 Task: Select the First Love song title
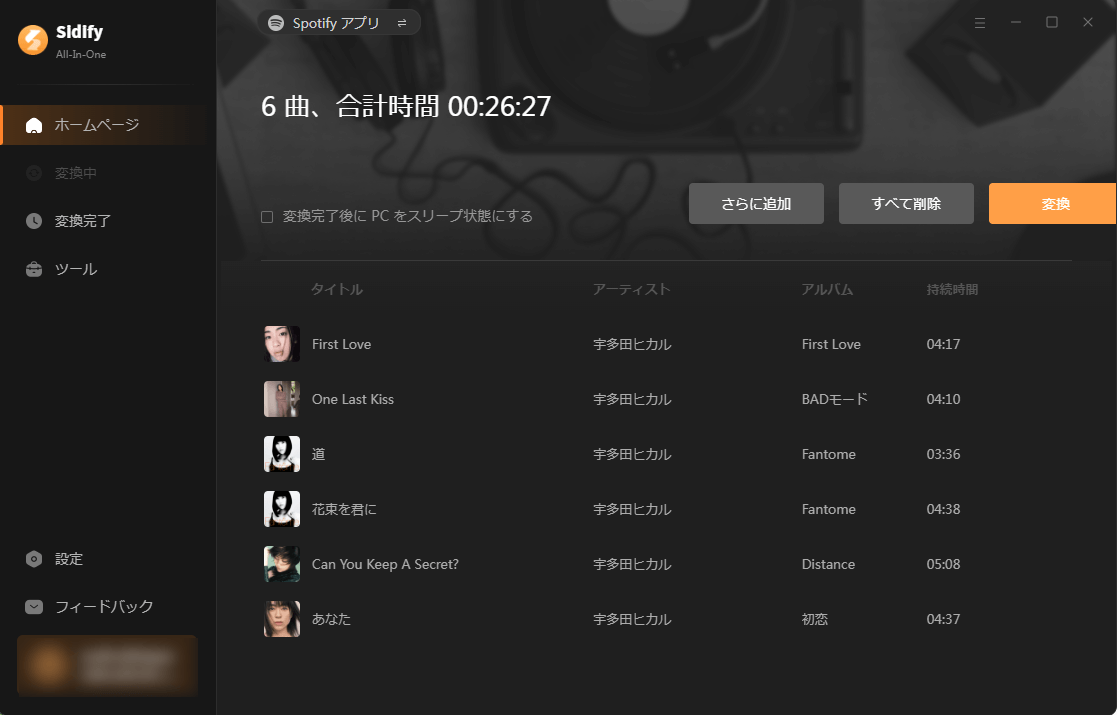(x=341, y=344)
